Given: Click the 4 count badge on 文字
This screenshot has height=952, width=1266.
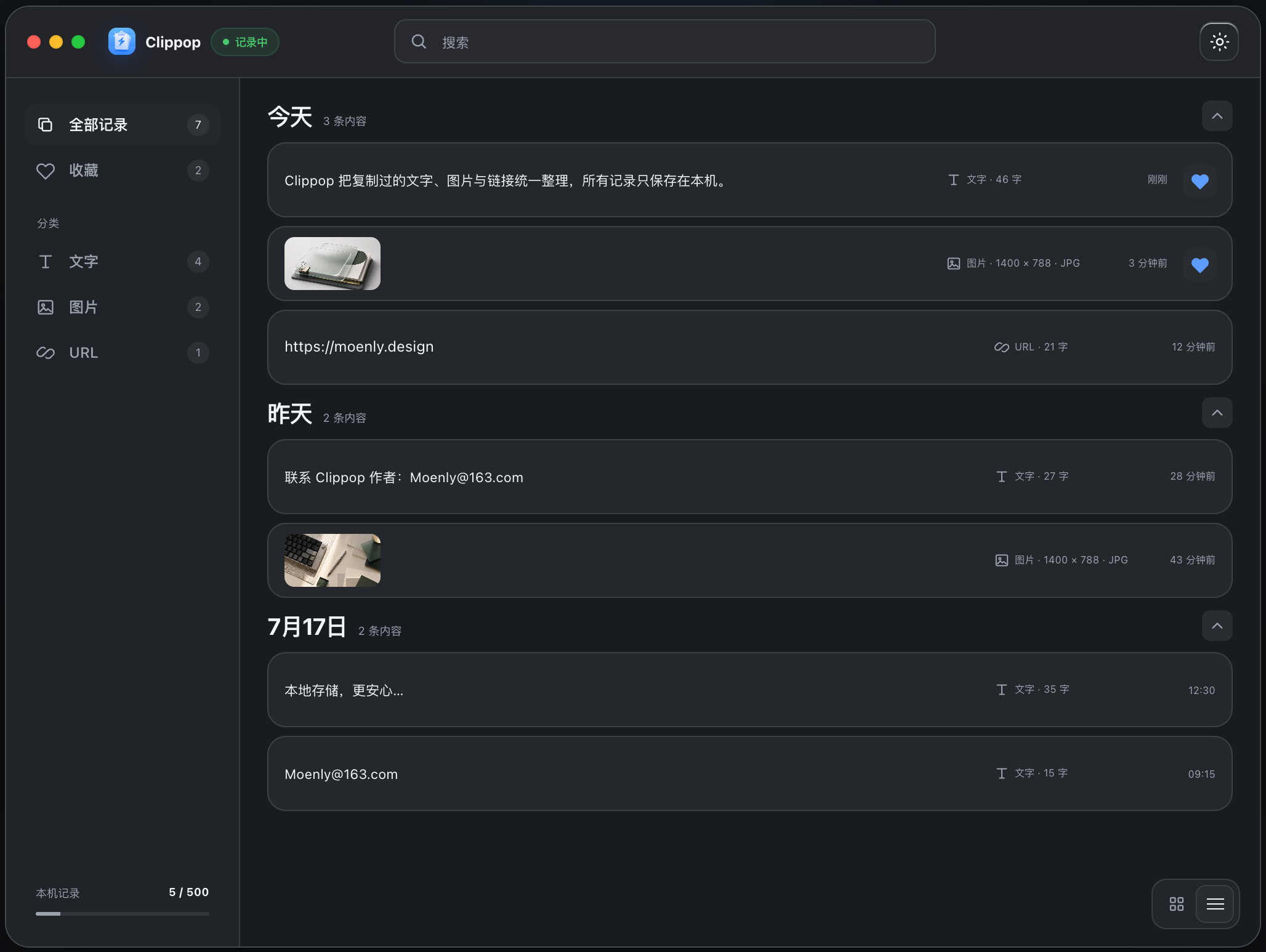Looking at the screenshot, I should coord(198,262).
